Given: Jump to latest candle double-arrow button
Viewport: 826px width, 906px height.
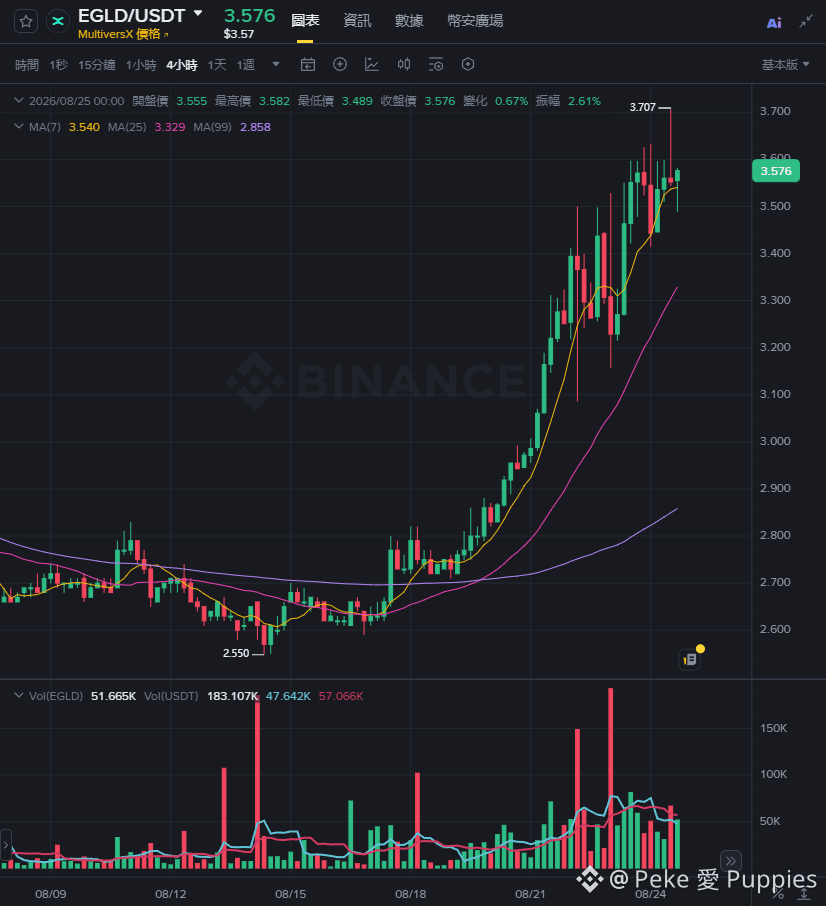Looking at the screenshot, I should coord(731,861).
